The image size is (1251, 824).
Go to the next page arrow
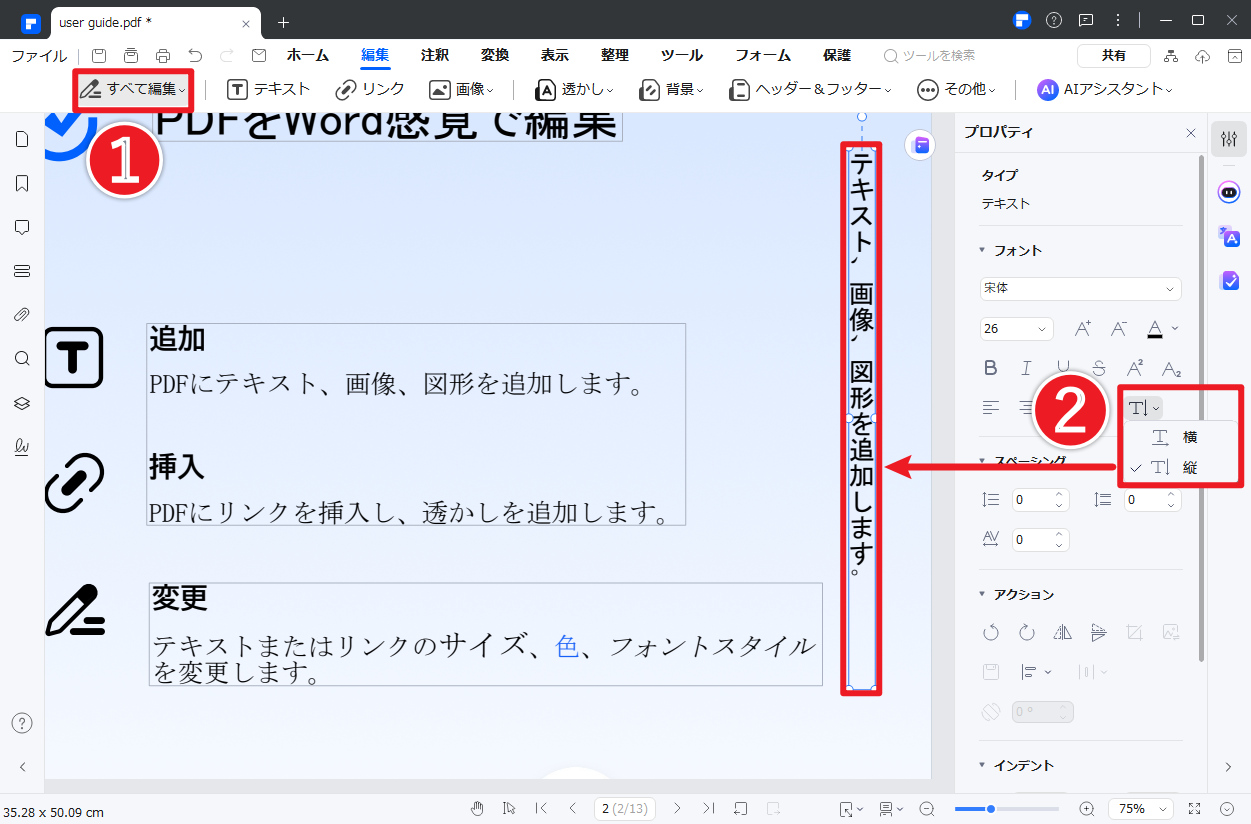point(677,808)
